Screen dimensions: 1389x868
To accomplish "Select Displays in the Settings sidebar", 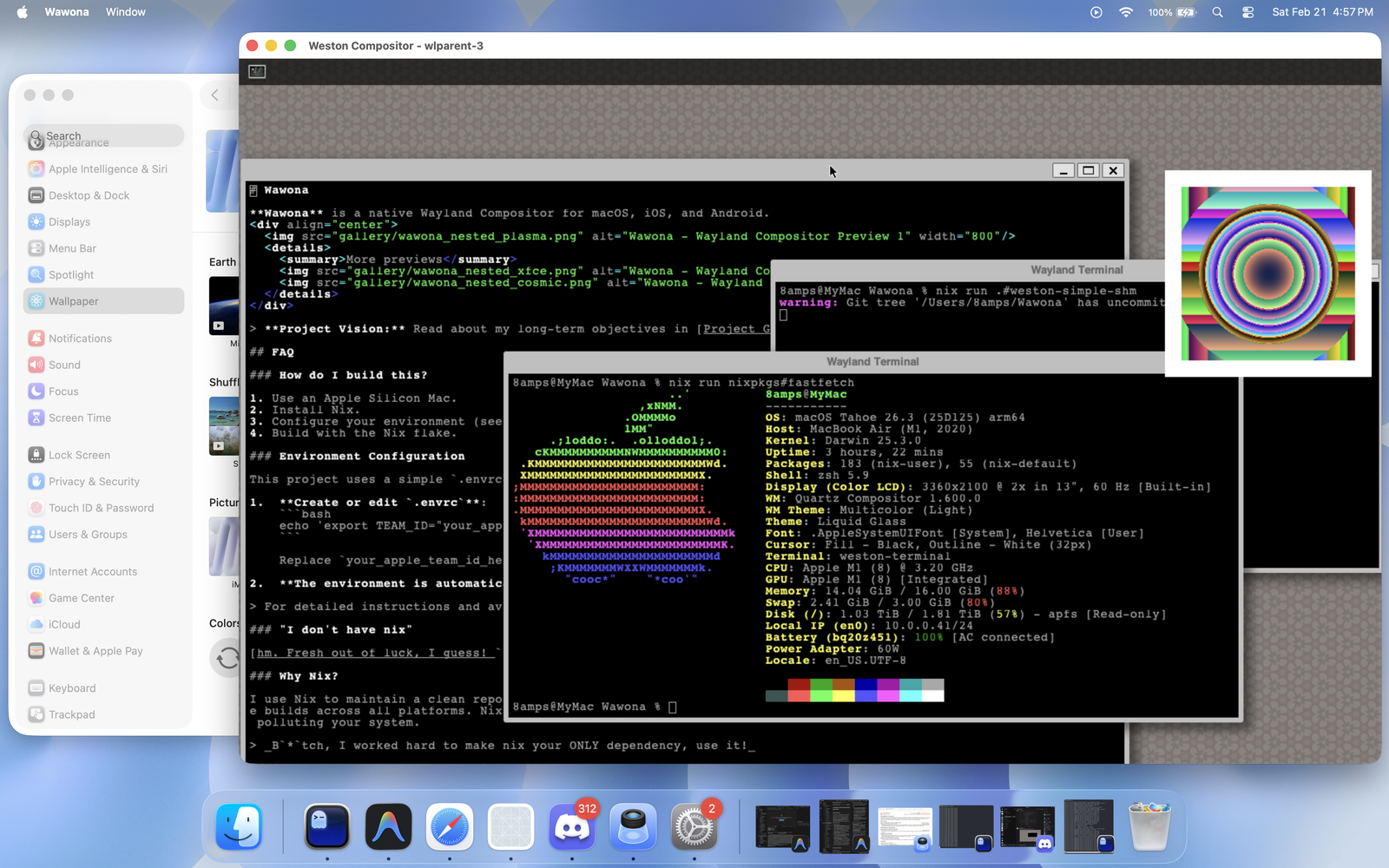I will (x=69, y=222).
